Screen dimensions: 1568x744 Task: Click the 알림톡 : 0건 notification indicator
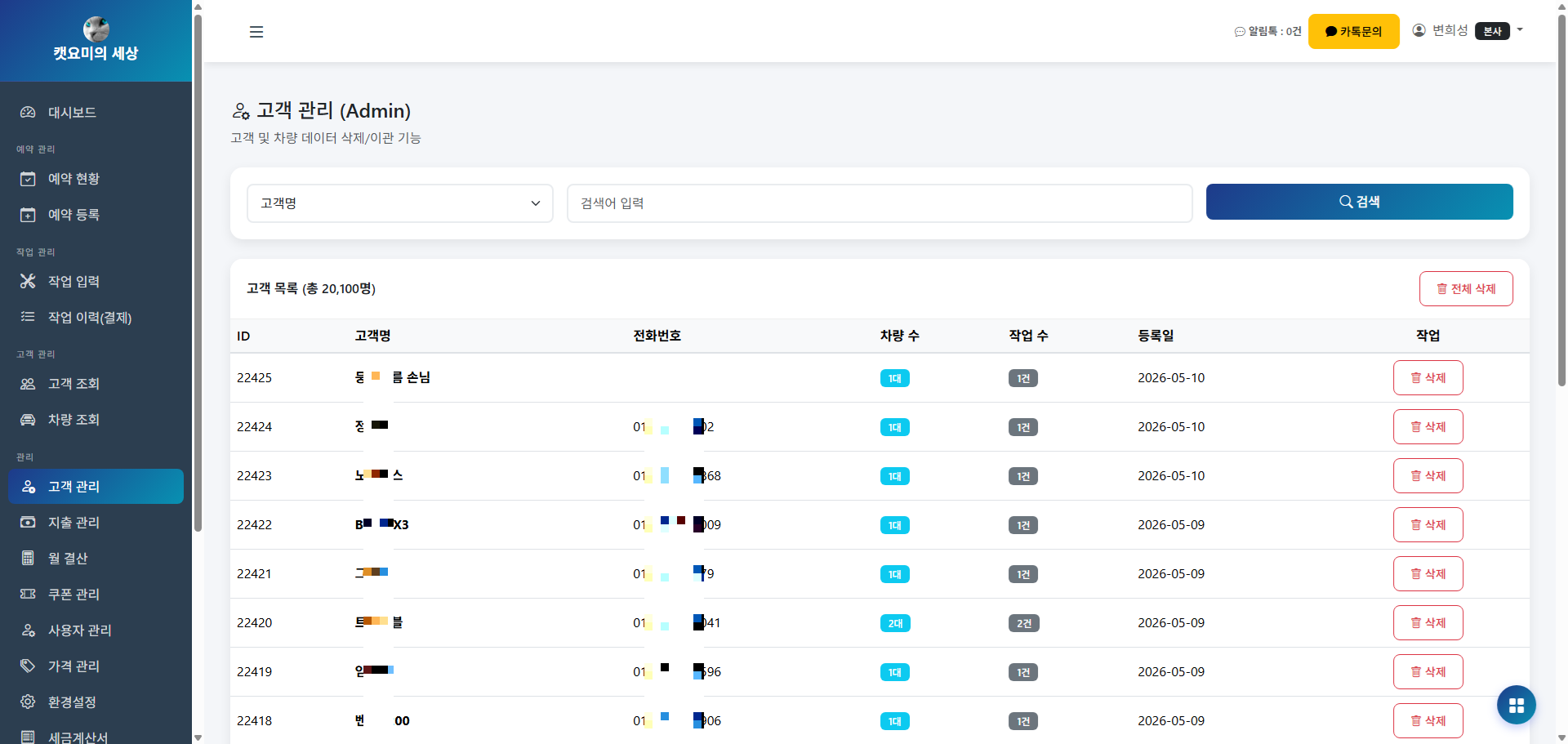click(x=1267, y=32)
